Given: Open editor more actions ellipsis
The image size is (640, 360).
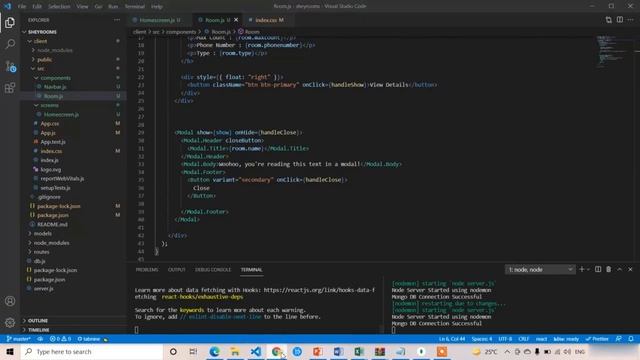Looking at the screenshot, I should pyautogui.click(x=631, y=20).
